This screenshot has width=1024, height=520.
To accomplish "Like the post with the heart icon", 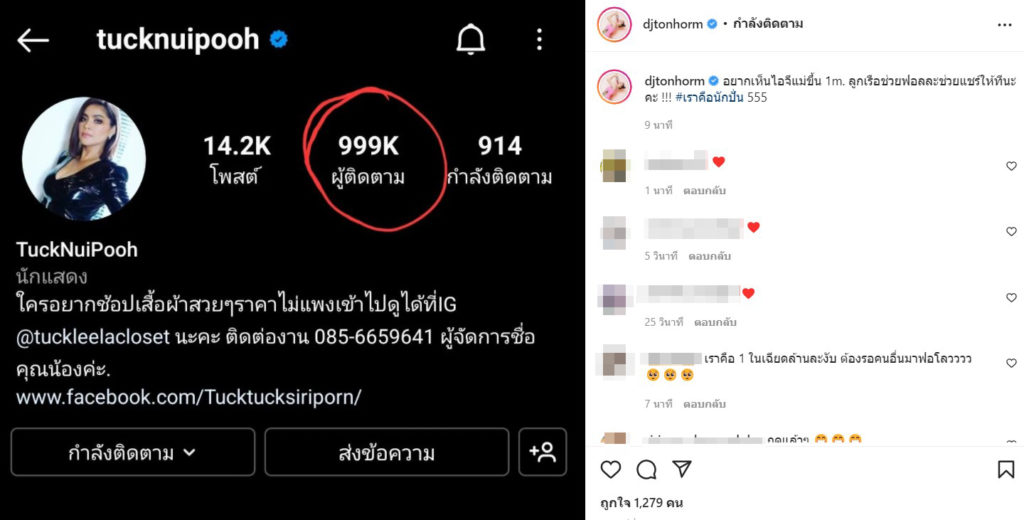I will coord(611,469).
